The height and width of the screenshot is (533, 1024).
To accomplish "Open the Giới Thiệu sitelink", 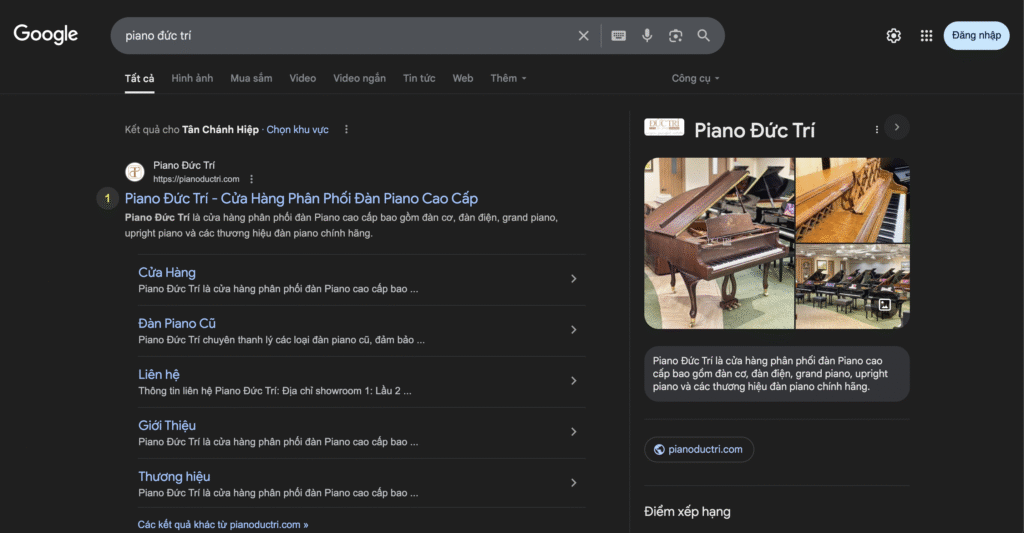I will [167, 425].
